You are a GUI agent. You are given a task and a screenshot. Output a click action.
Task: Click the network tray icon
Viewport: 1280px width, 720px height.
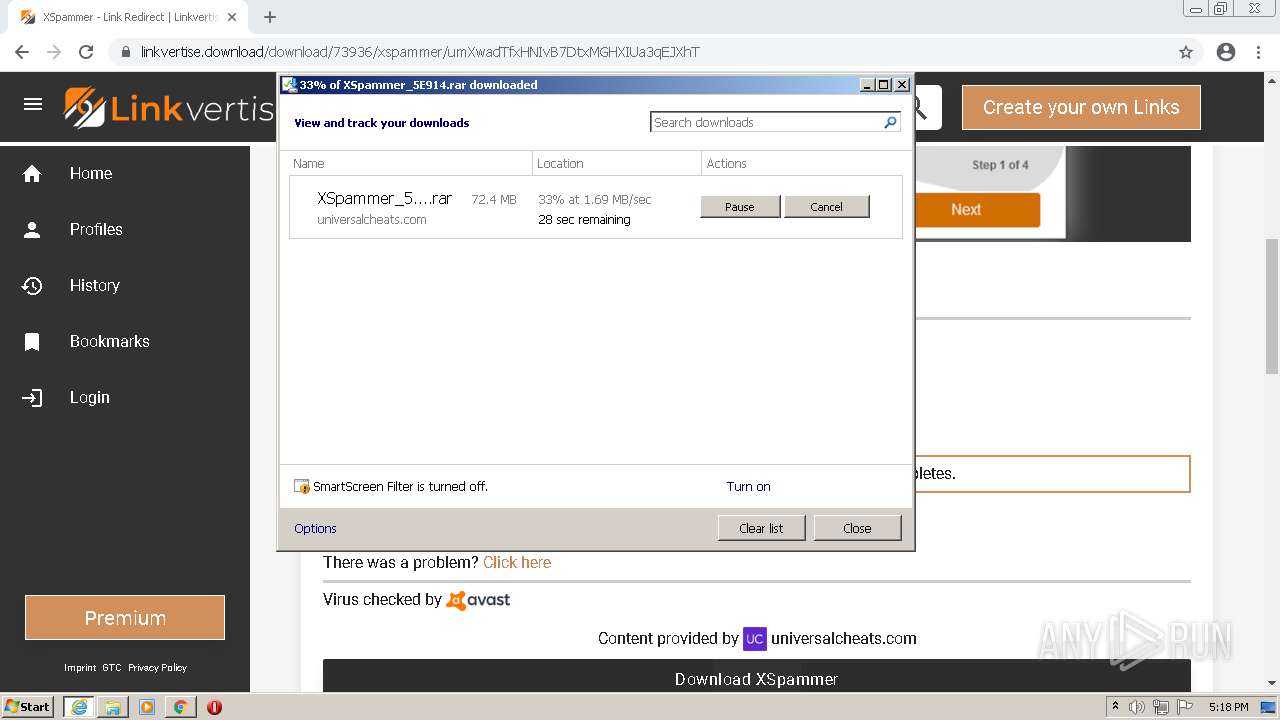click(x=1161, y=707)
